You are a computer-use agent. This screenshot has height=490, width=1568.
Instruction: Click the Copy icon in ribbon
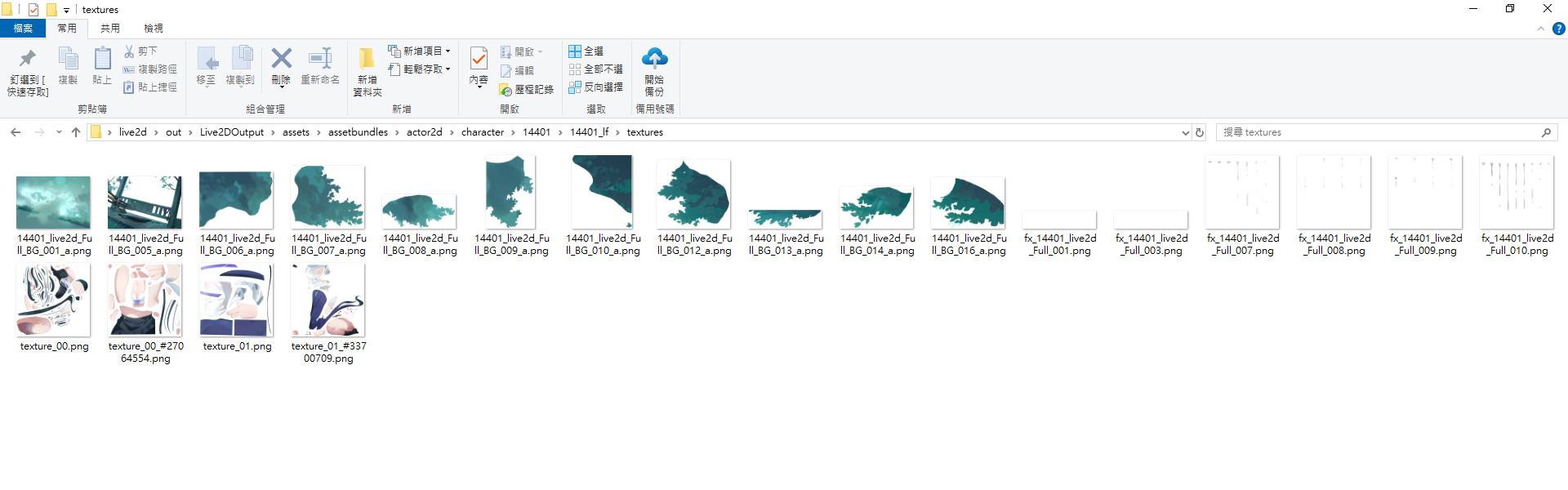[68, 59]
